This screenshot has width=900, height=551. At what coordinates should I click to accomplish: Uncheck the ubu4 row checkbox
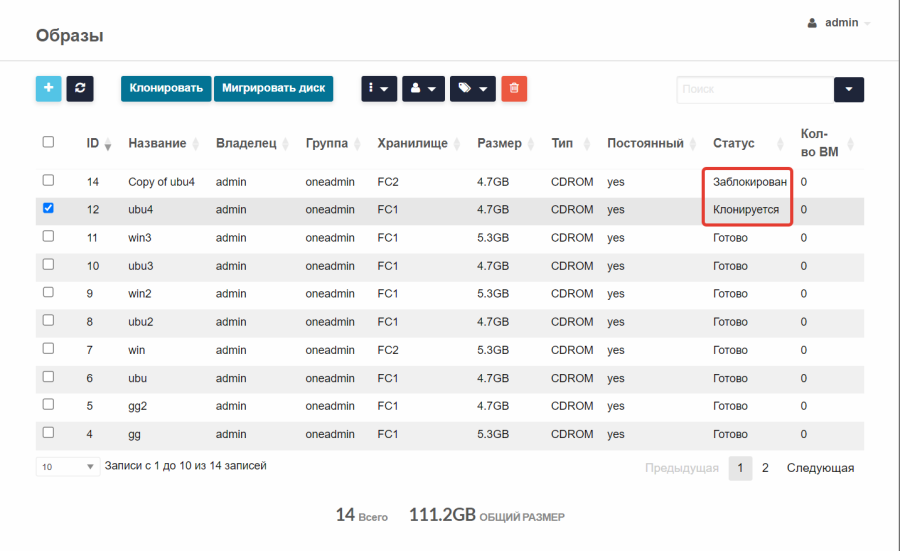(48, 208)
